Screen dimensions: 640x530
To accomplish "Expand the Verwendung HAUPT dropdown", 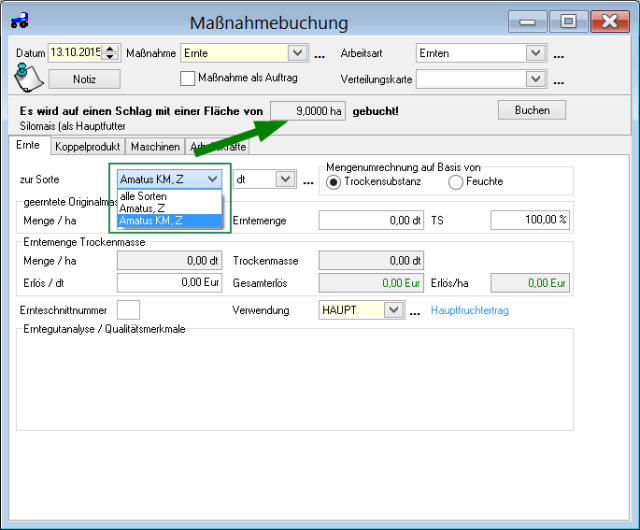I will [392, 310].
